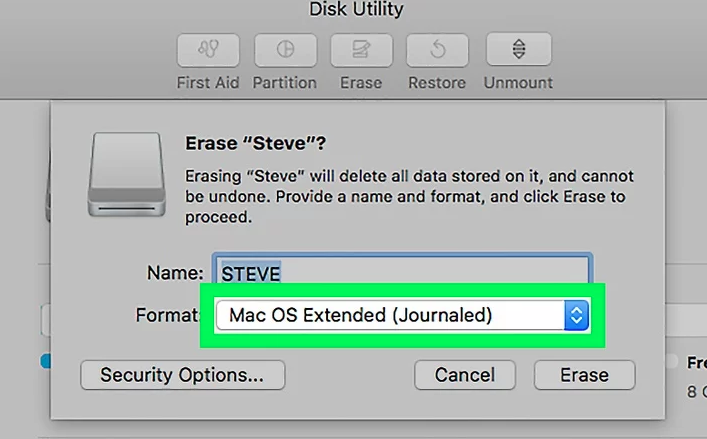
Task: Click the Erase toolbar icon
Action: [x=362, y=49]
